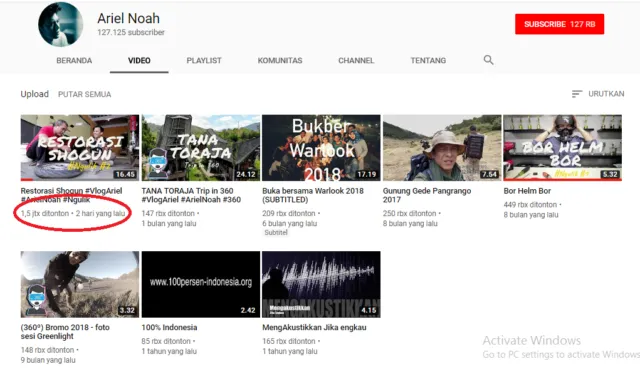
Task: Click the 148 rbx ditonton text
Action: tap(47, 350)
